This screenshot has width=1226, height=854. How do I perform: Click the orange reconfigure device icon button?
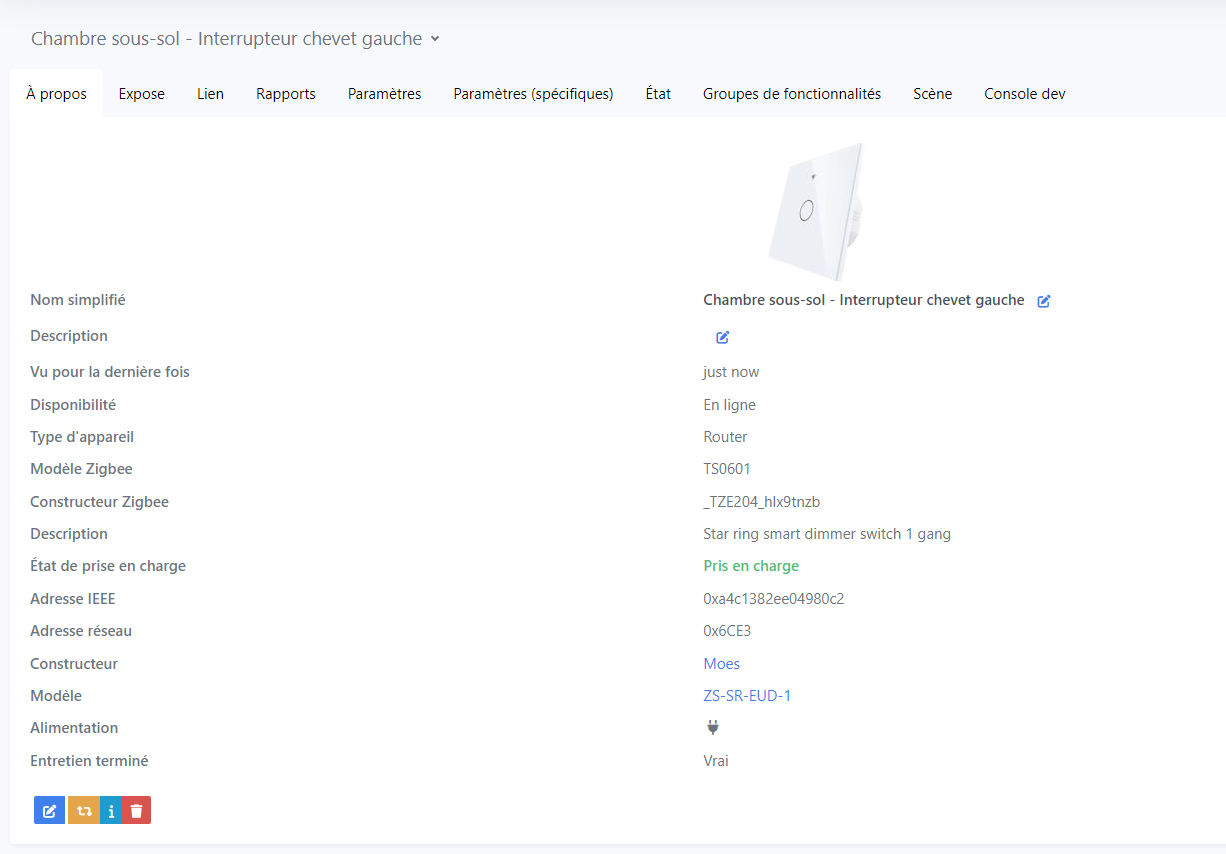tap(83, 810)
